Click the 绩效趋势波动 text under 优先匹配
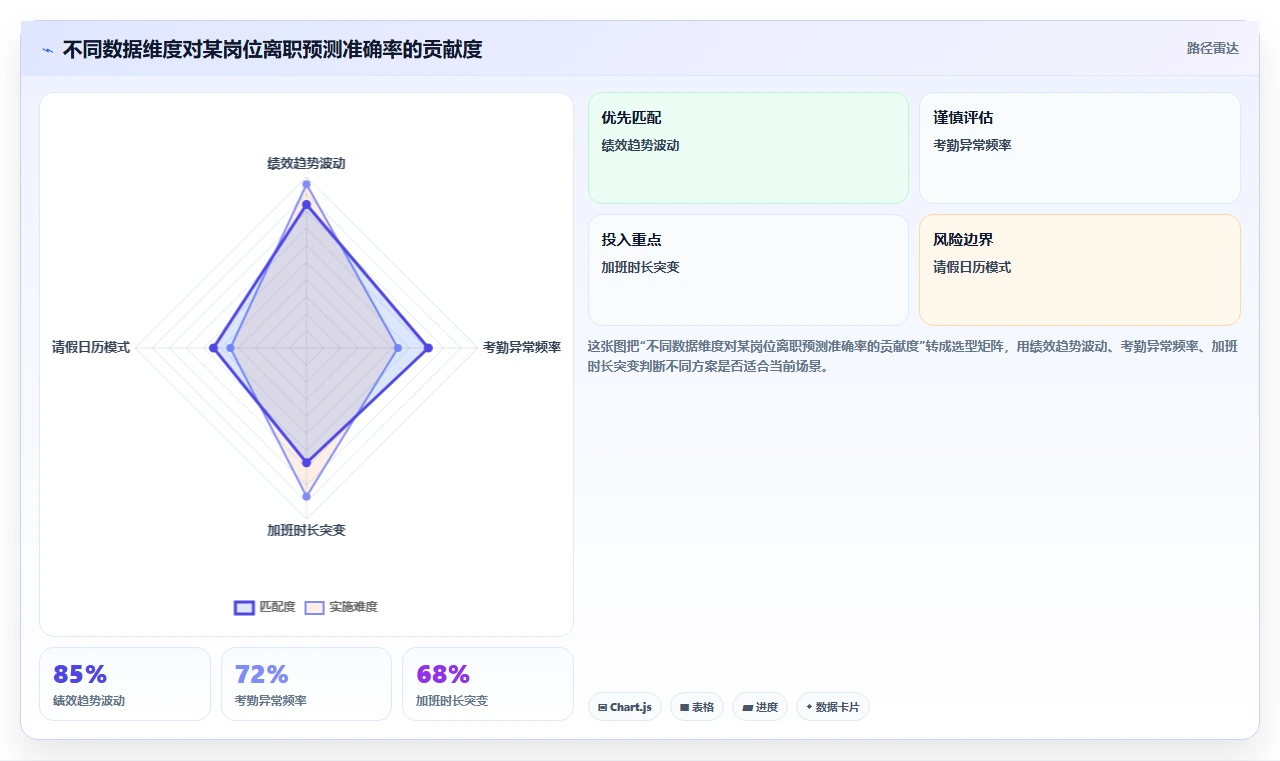Screen dimensions: 1280x761 (640, 145)
